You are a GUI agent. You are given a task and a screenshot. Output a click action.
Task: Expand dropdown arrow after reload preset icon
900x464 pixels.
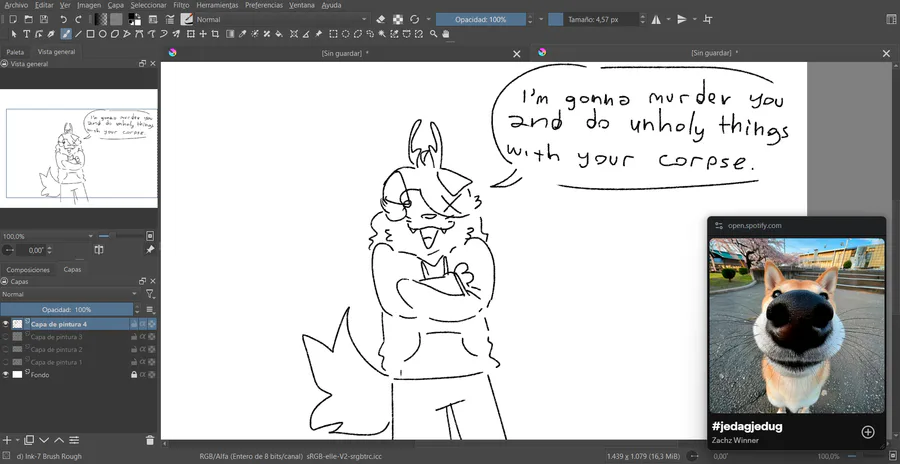[428, 20]
